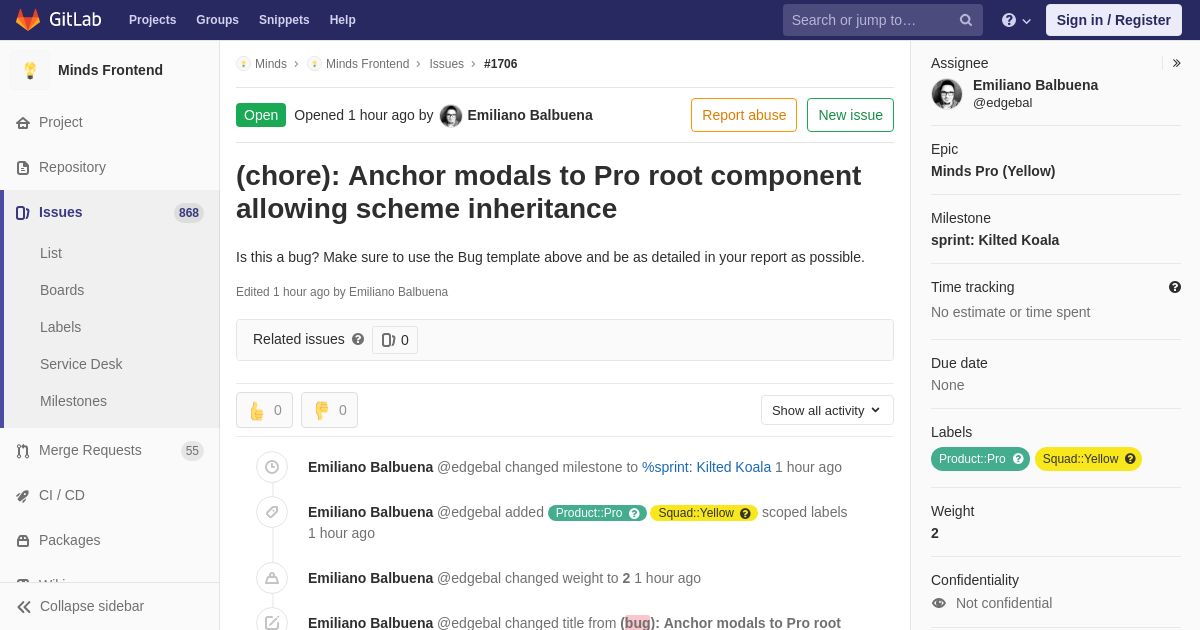Click the Minds Frontend lightbulb project avatar
Screen dimensions: 1200x630
[x=30, y=70]
